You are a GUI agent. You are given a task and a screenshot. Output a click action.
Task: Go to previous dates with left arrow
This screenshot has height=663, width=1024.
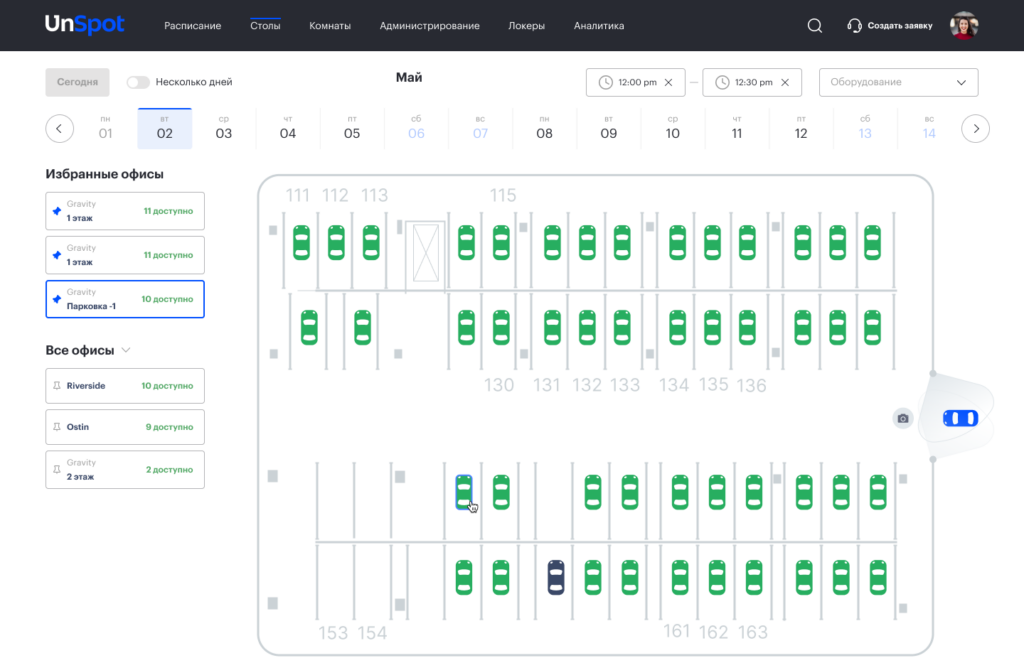tap(59, 128)
